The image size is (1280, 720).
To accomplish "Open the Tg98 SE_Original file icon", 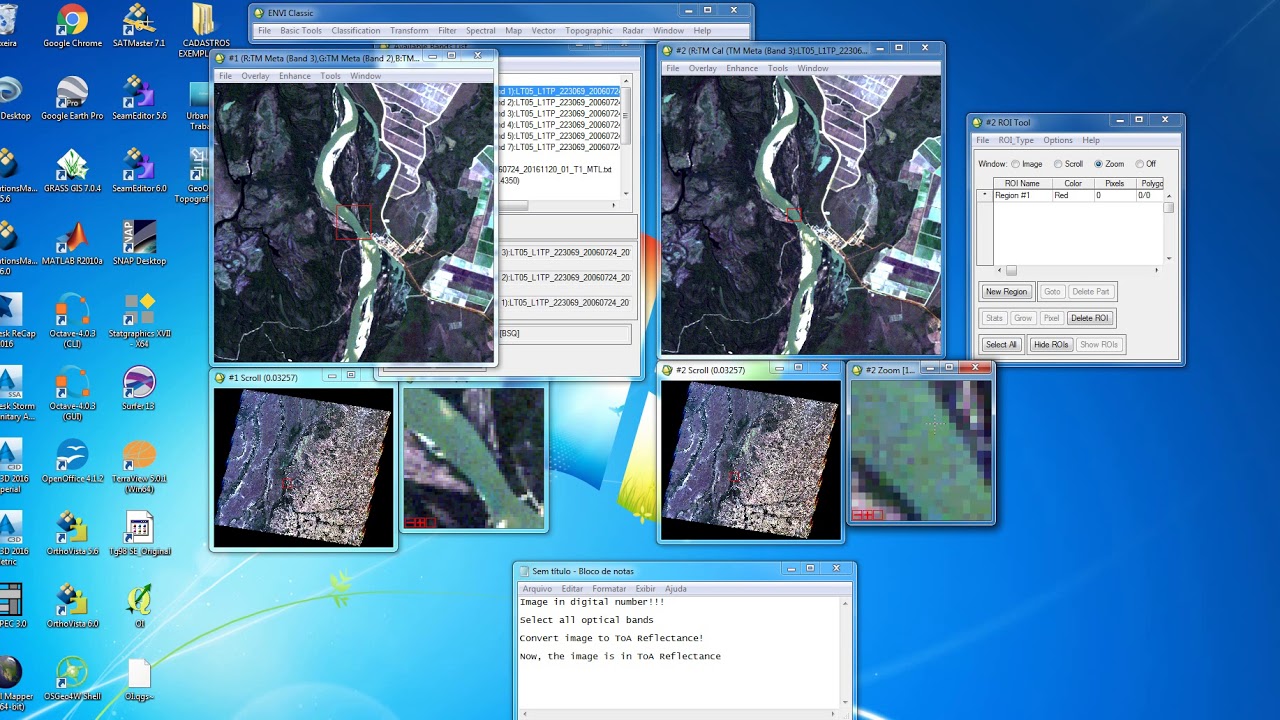I will [x=139, y=533].
